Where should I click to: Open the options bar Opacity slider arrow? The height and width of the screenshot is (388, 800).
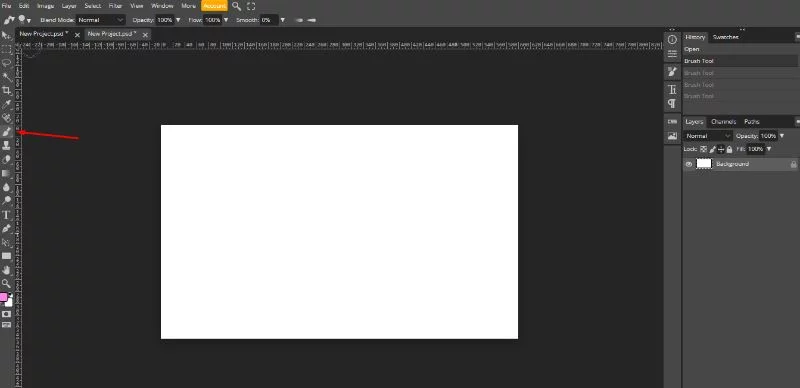(178, 20)
